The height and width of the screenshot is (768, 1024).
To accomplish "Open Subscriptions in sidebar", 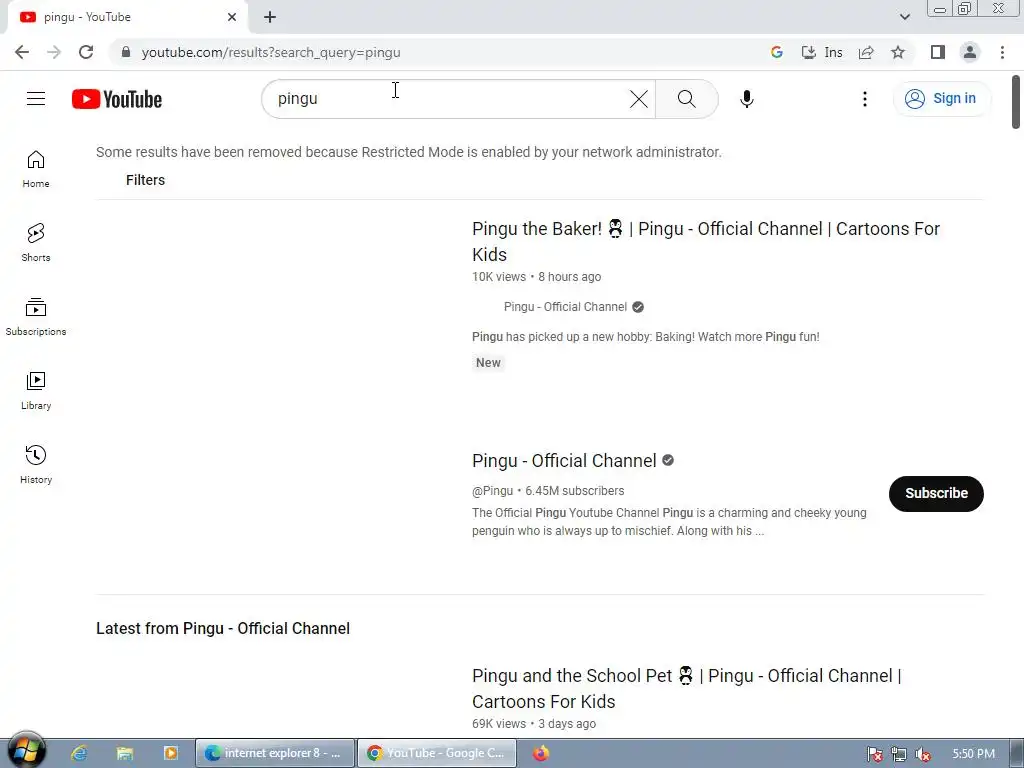I will 36,317.
